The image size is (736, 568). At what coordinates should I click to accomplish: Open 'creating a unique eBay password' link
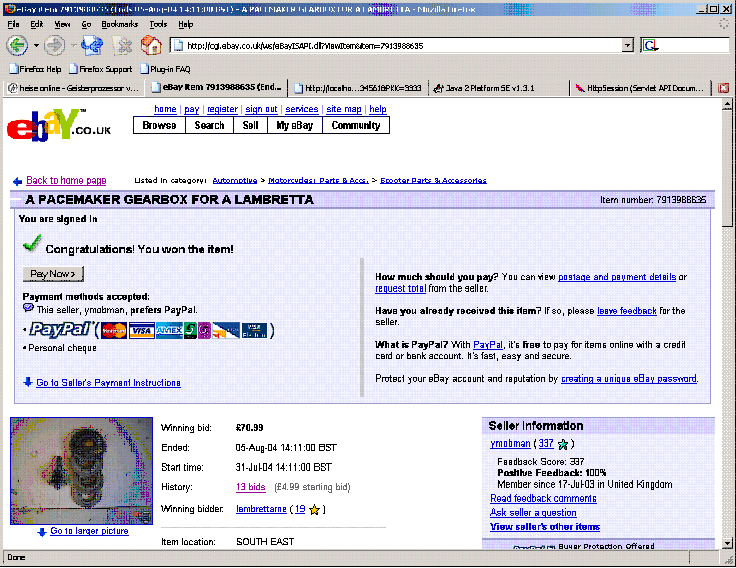(x=629, y=379)
